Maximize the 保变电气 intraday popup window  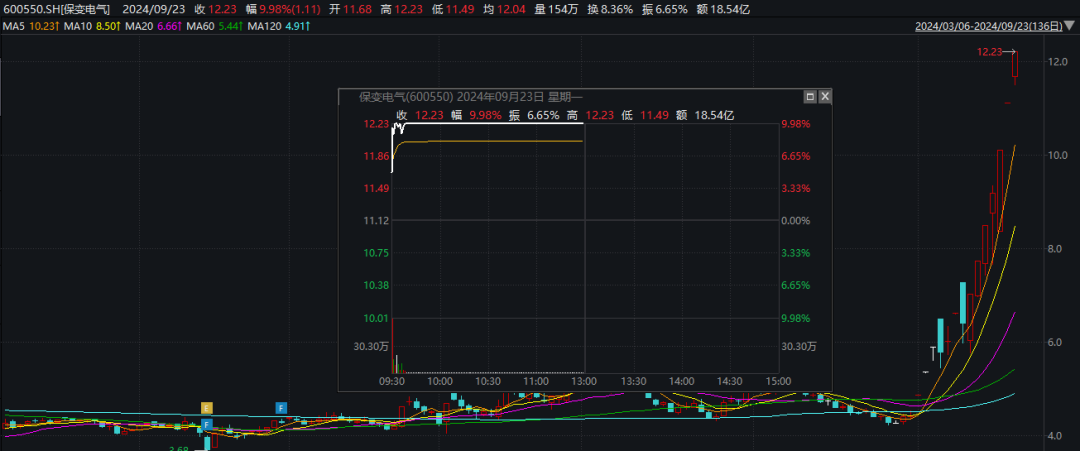click(x=810, y=98)
